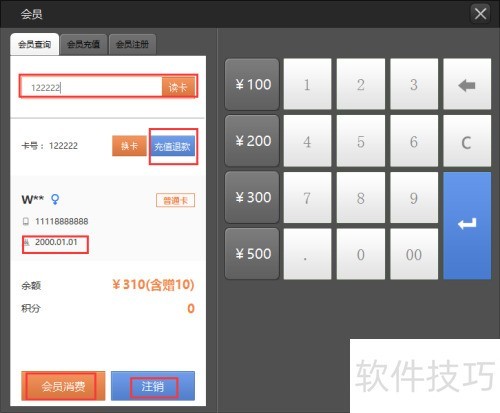This screenshot has height=413, width=500.
Task: Tap keypad digit 5
Action: (361, 141)
